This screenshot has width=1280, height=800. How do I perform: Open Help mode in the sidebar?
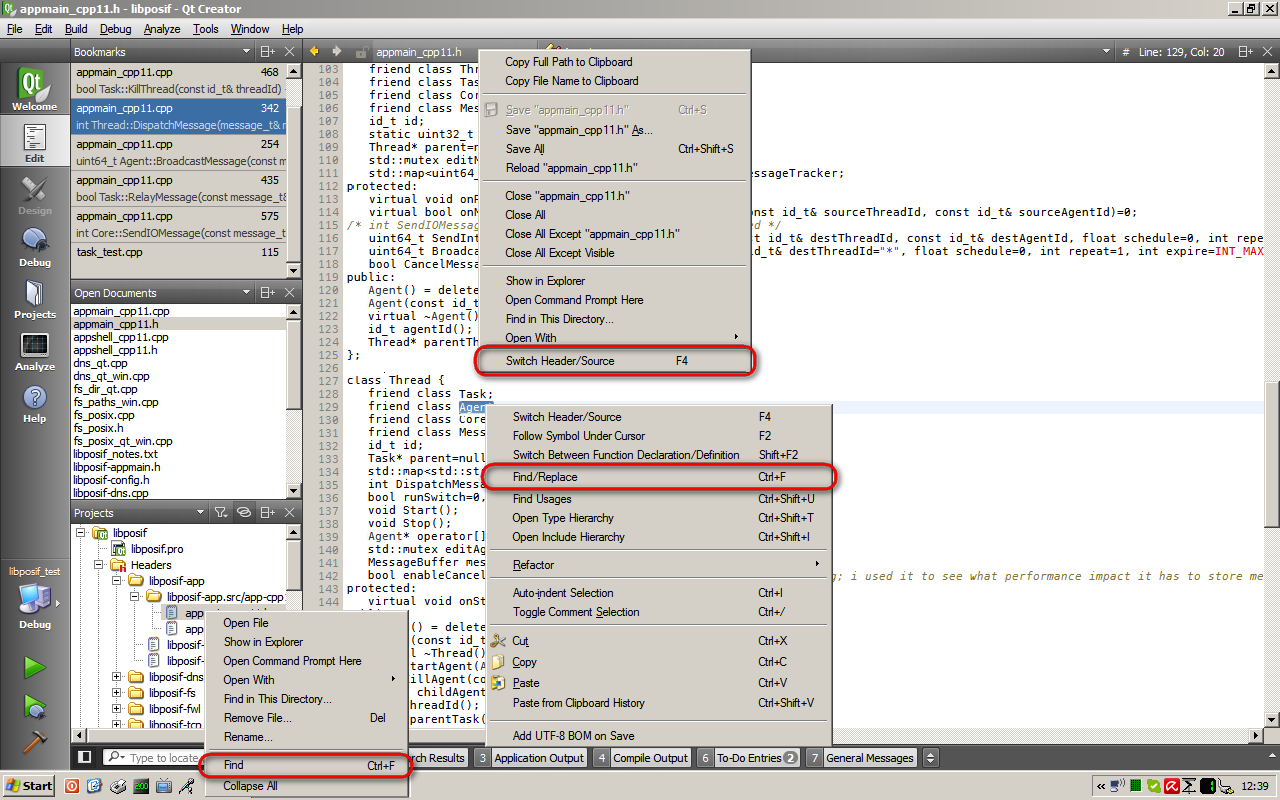pos(34,402)
